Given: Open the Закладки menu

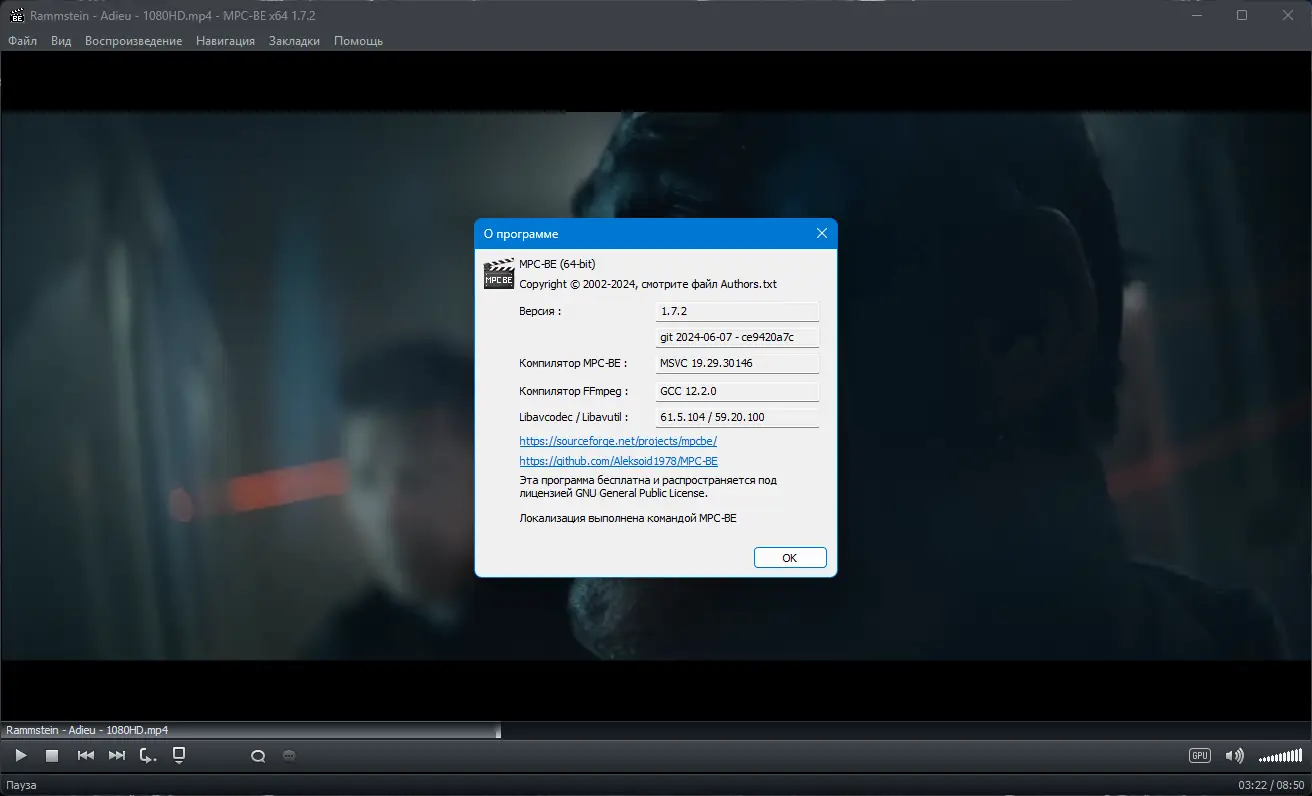Looking at the screenshot, I should 294,41.
